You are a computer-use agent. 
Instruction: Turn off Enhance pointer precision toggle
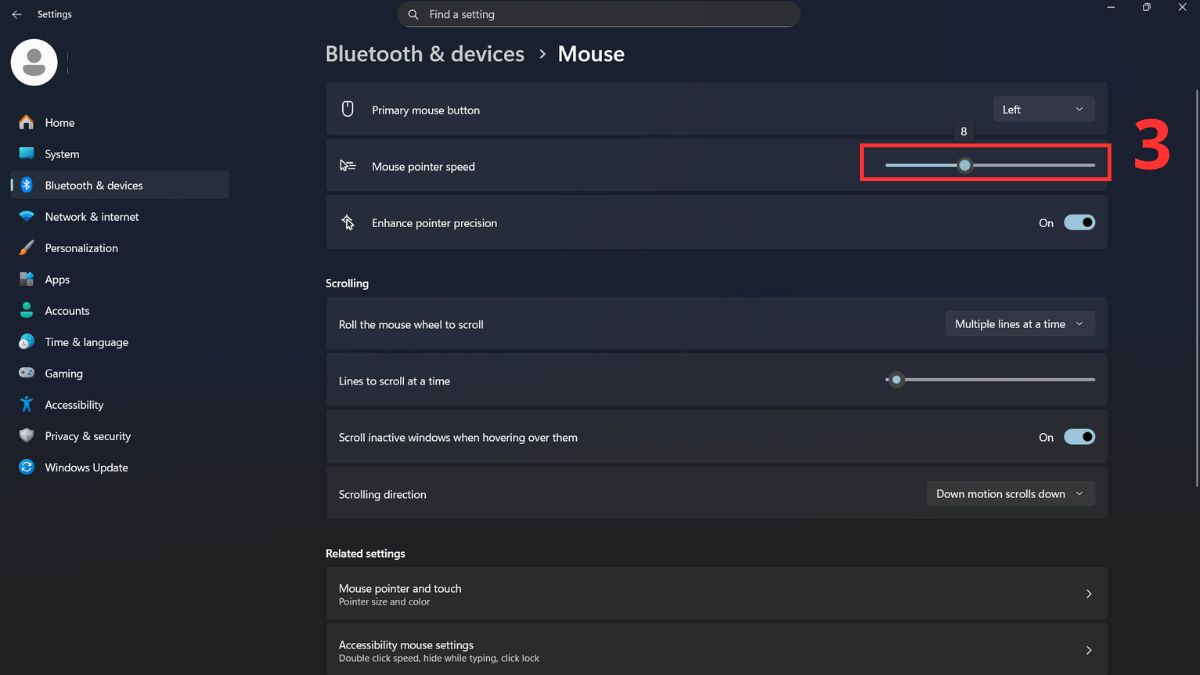coord(1079,223)
